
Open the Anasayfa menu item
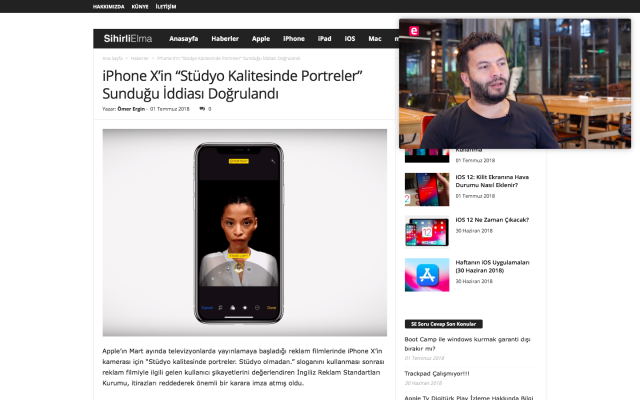(x=184, y=38)
